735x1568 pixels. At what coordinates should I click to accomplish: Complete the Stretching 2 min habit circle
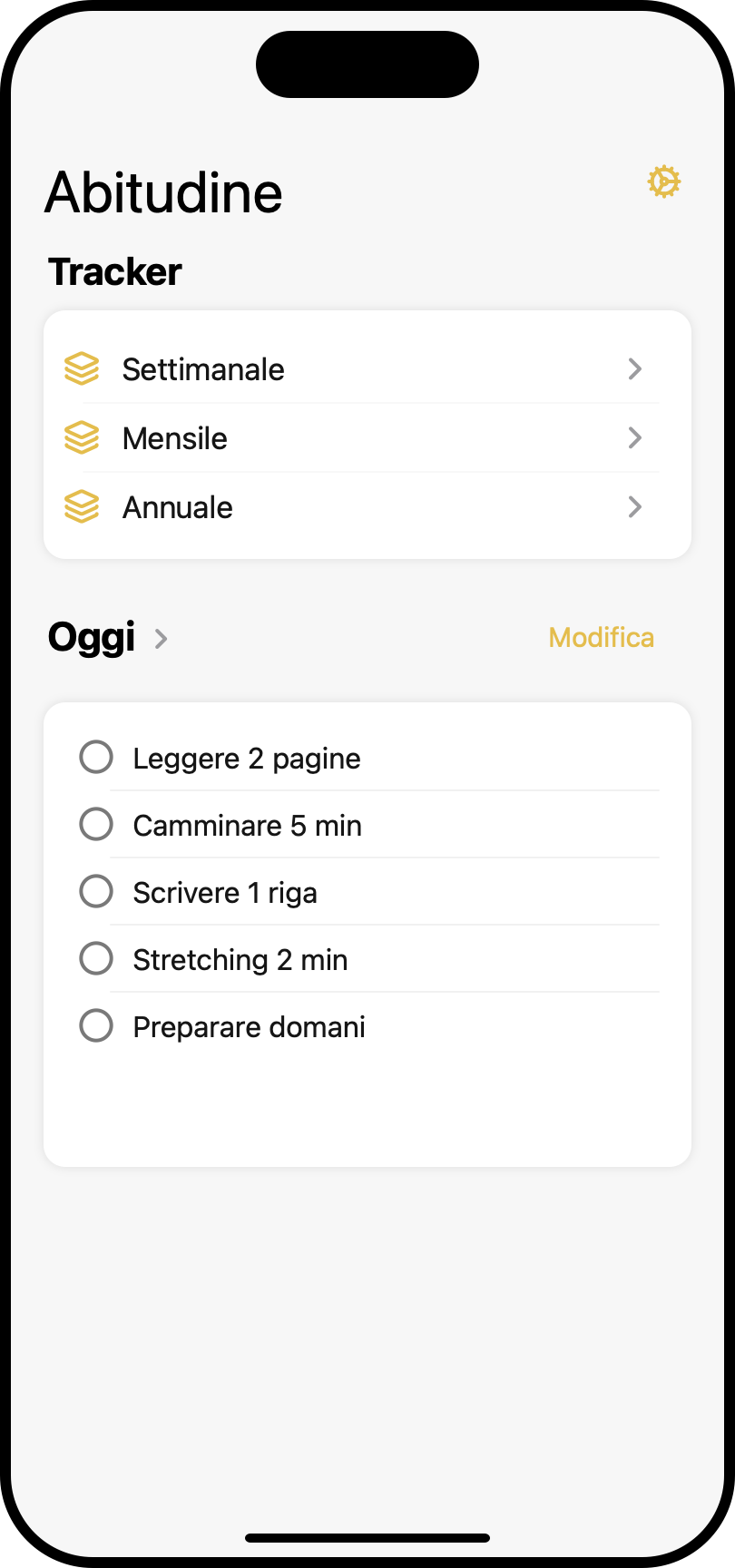pos(96,958)
